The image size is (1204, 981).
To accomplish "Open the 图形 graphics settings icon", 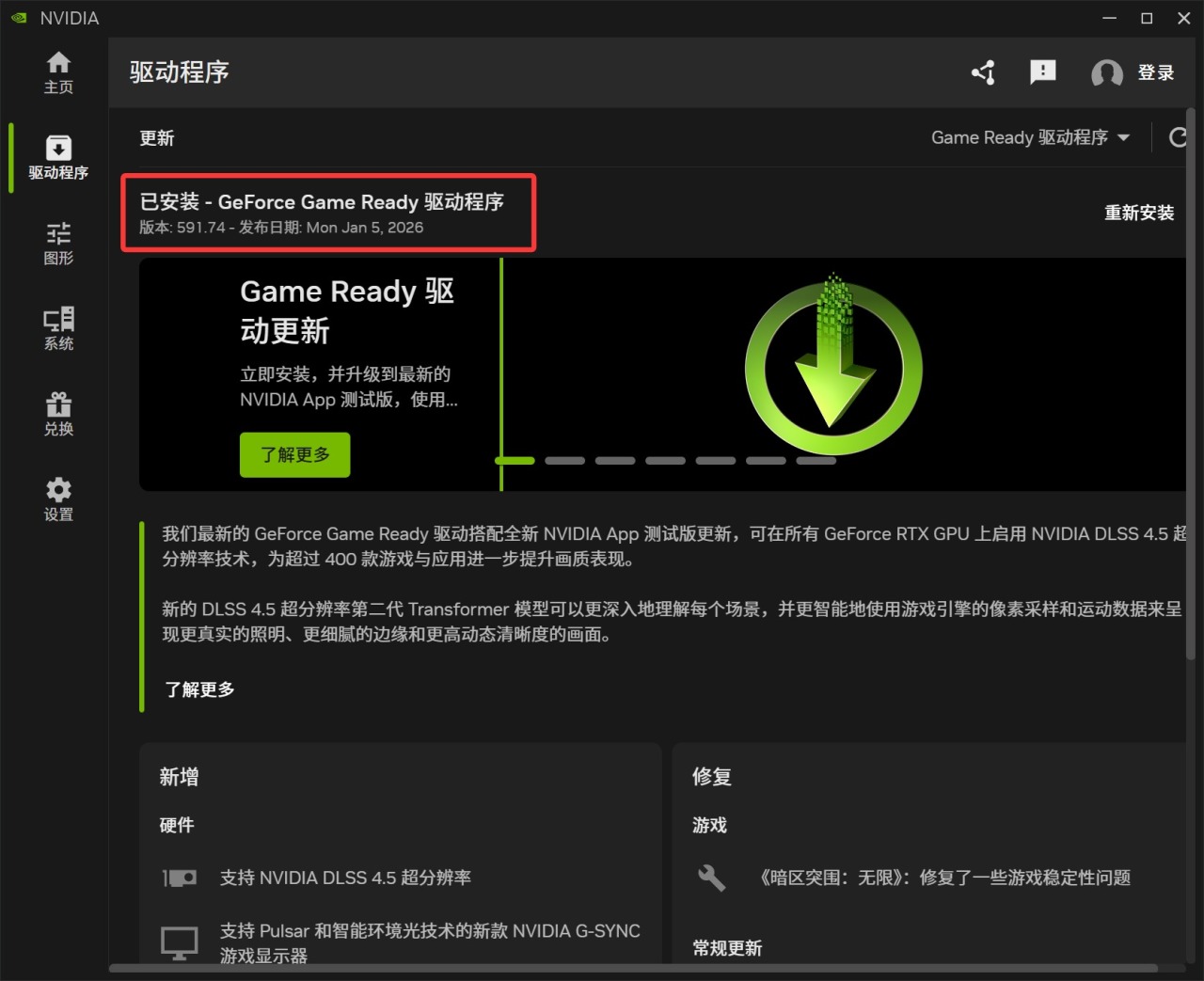I will click(58, 244).
